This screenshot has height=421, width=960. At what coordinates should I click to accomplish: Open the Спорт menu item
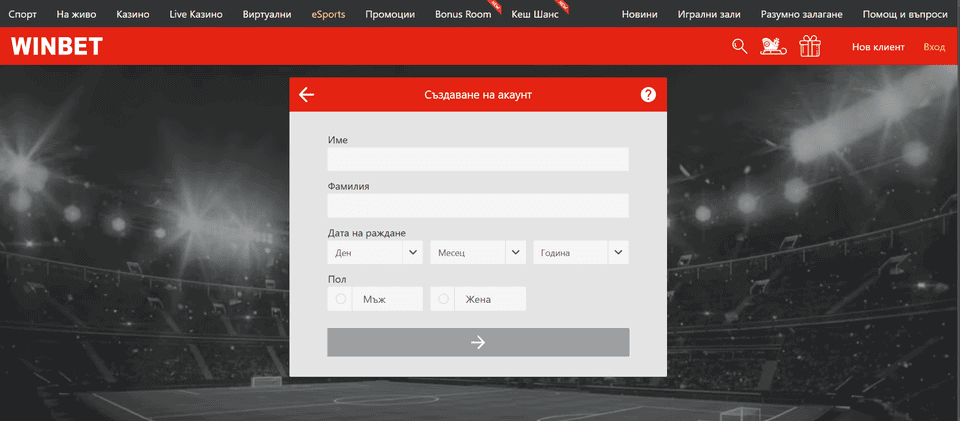click(x=23, y=14)
